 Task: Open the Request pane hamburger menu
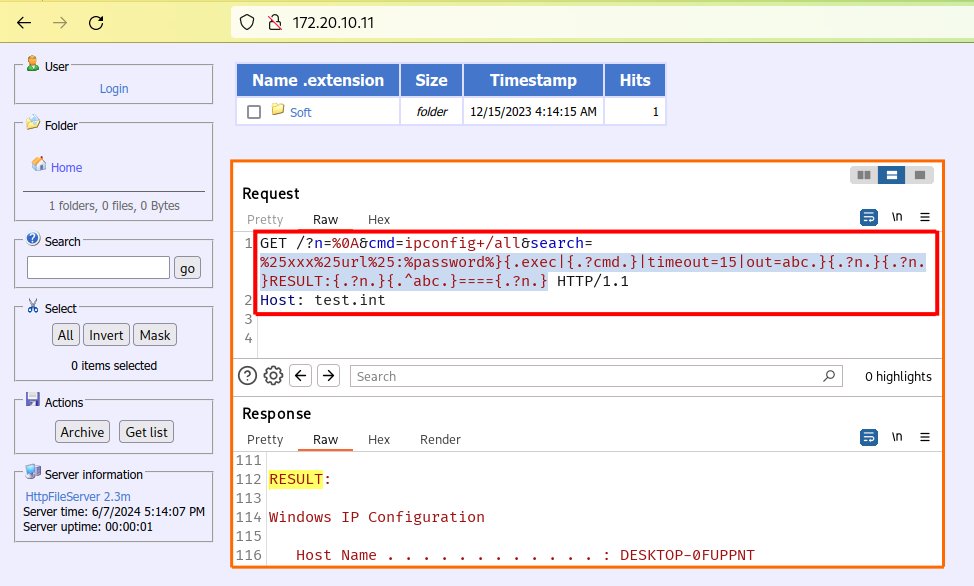[x=925, y=217]
